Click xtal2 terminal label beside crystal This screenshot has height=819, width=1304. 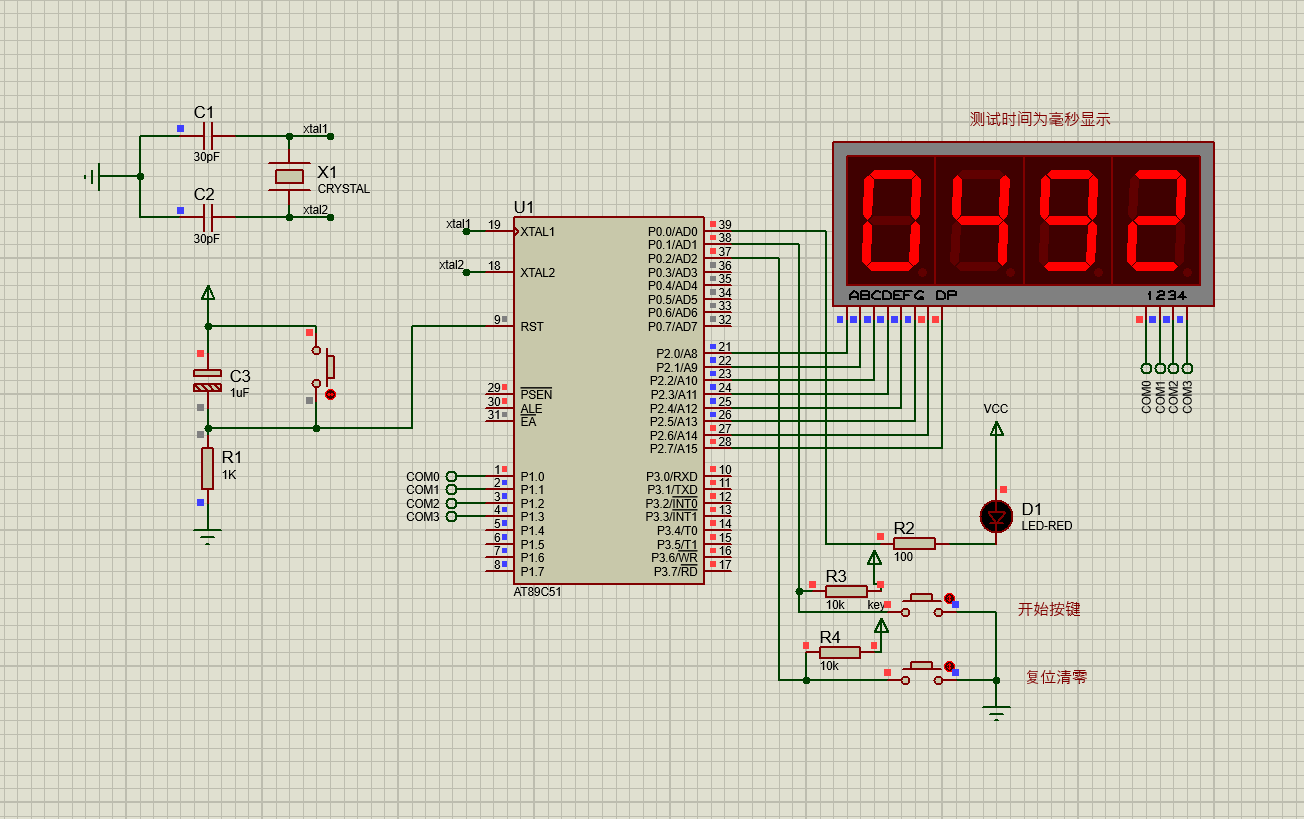(315, 210)
